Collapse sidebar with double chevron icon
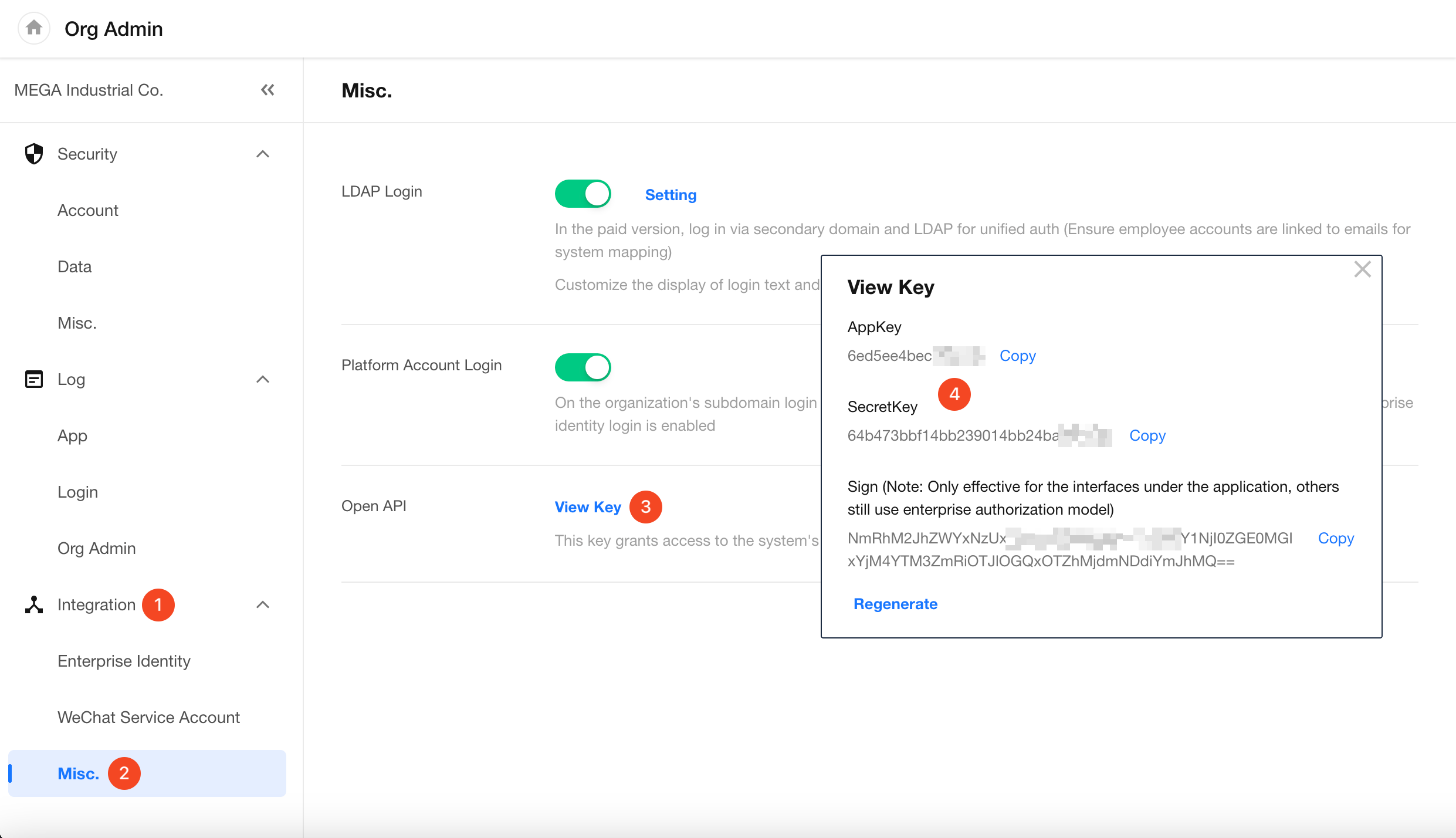Screen dimensions: 1456x838 coord(268,90)
